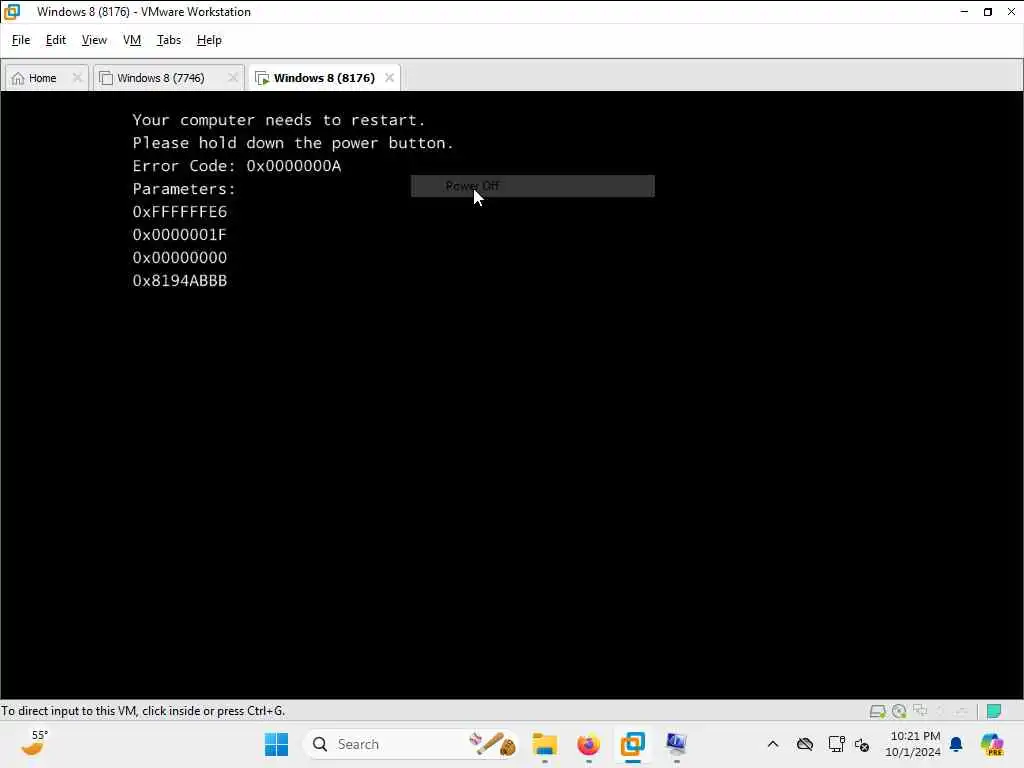Open the monitor app icon on taskbar
Screen dimensions: 1024x768
(x=676, y=744)
